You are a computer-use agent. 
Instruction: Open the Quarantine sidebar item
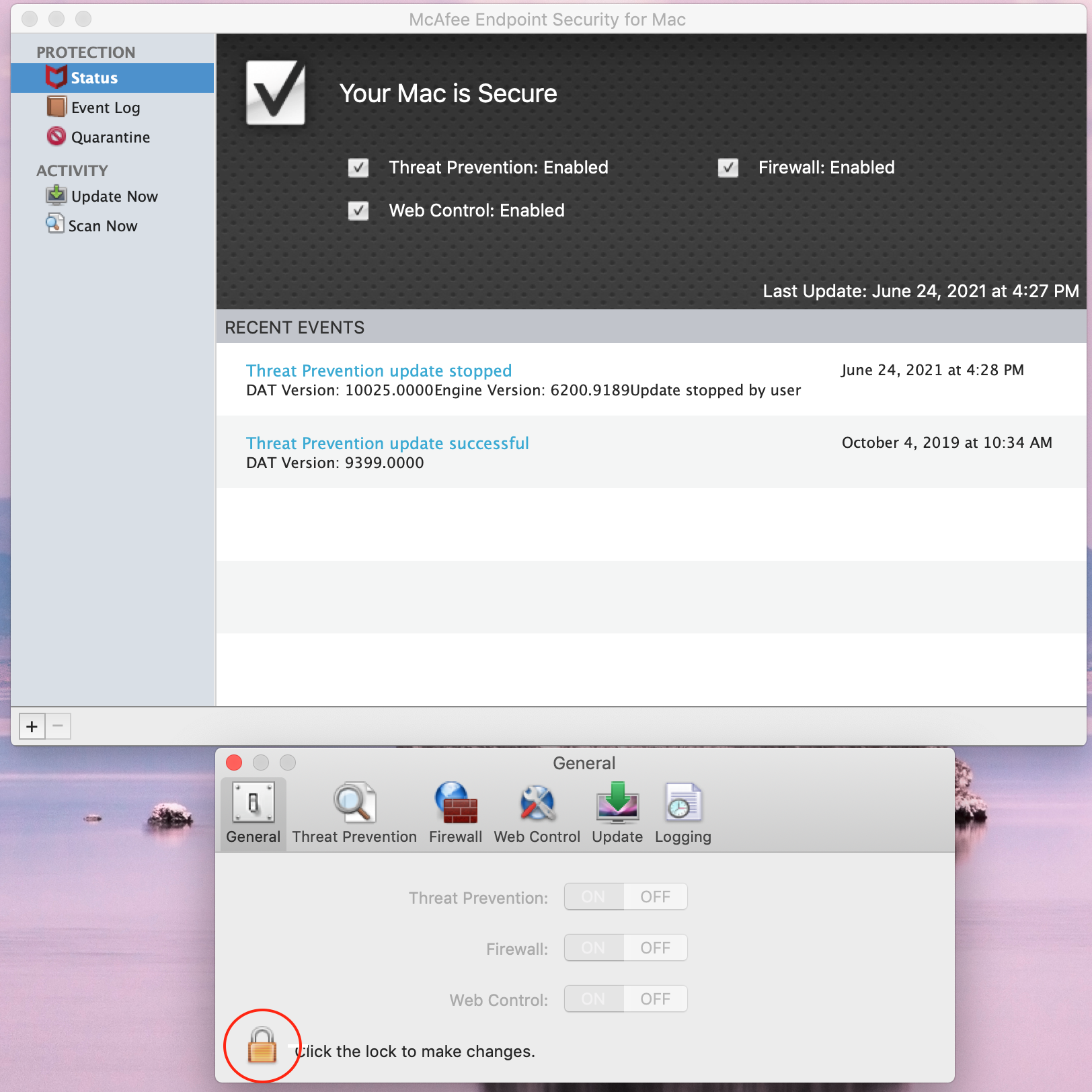110,137
